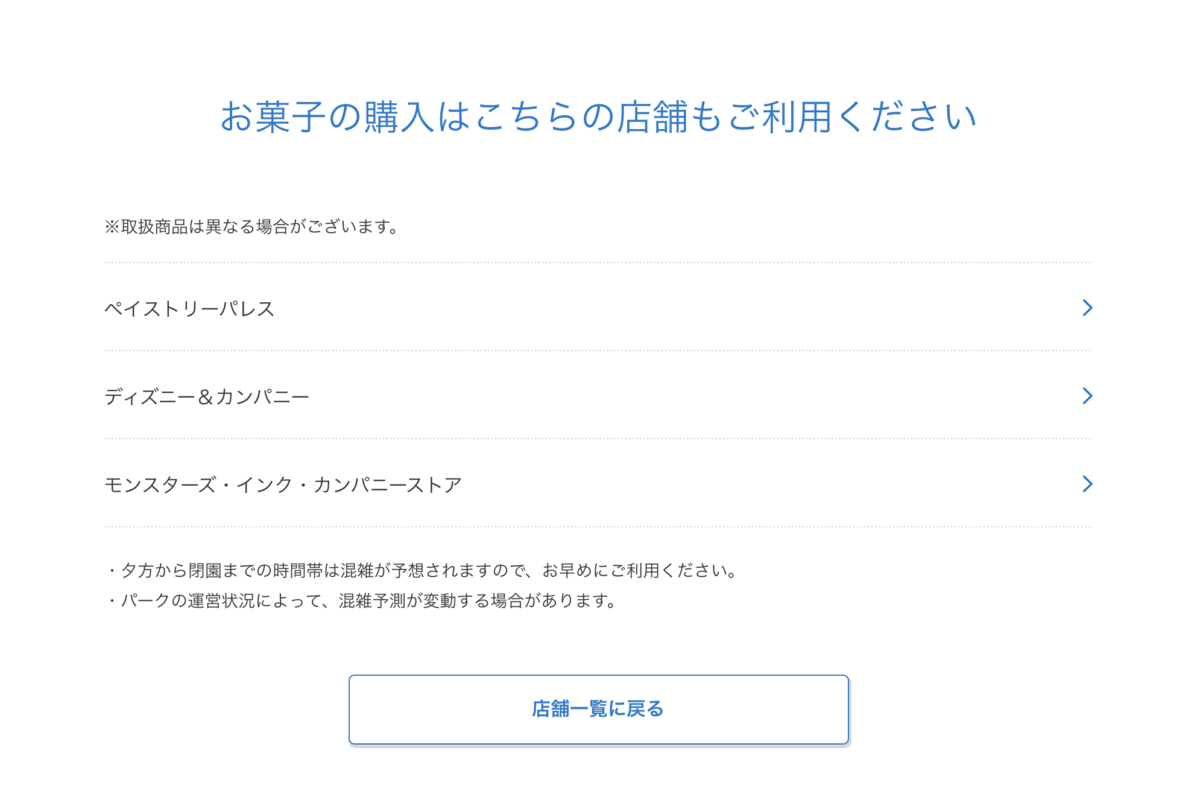Click the heading お菓子の購入はこちらの店舗もご利用ください
Viewport: 1200px width, 788px height.
coord(598,118)
